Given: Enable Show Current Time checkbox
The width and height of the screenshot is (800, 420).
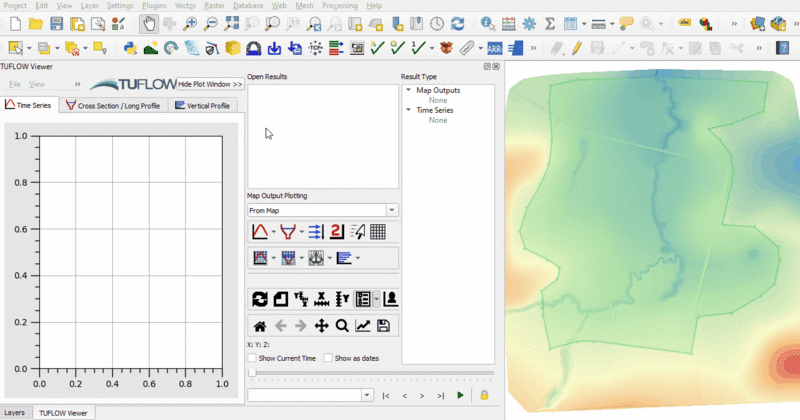Looking at the screenshot, I should (x=252, y=358).
